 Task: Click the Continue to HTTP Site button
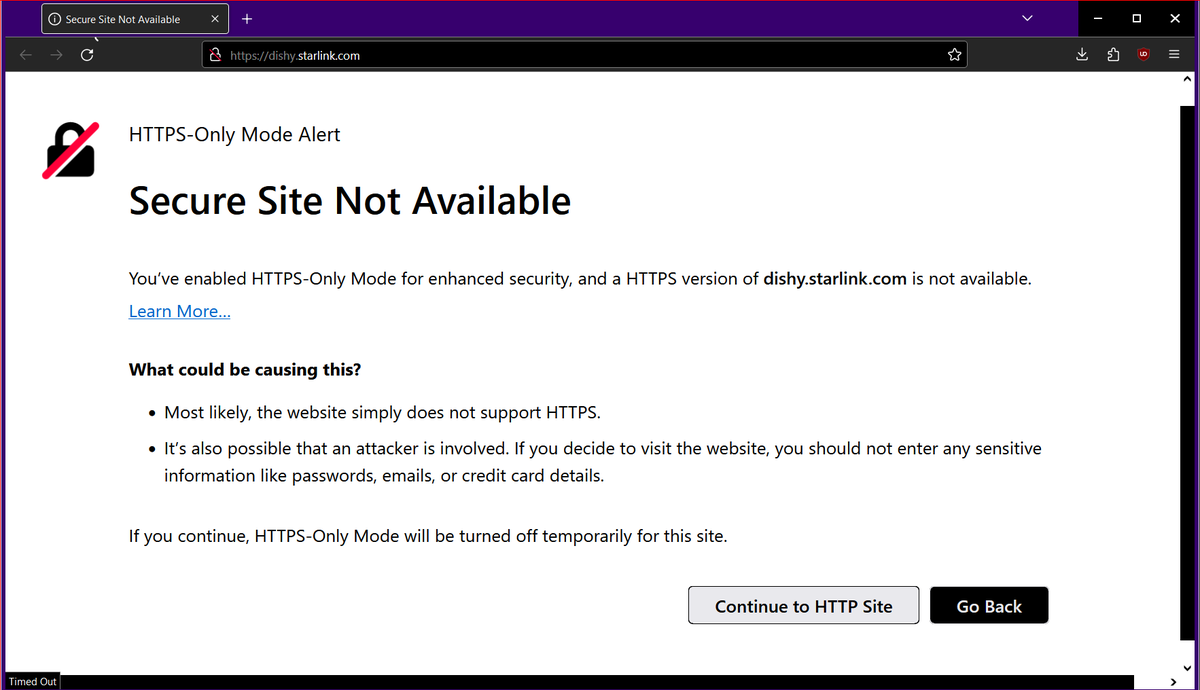(804, 606)
